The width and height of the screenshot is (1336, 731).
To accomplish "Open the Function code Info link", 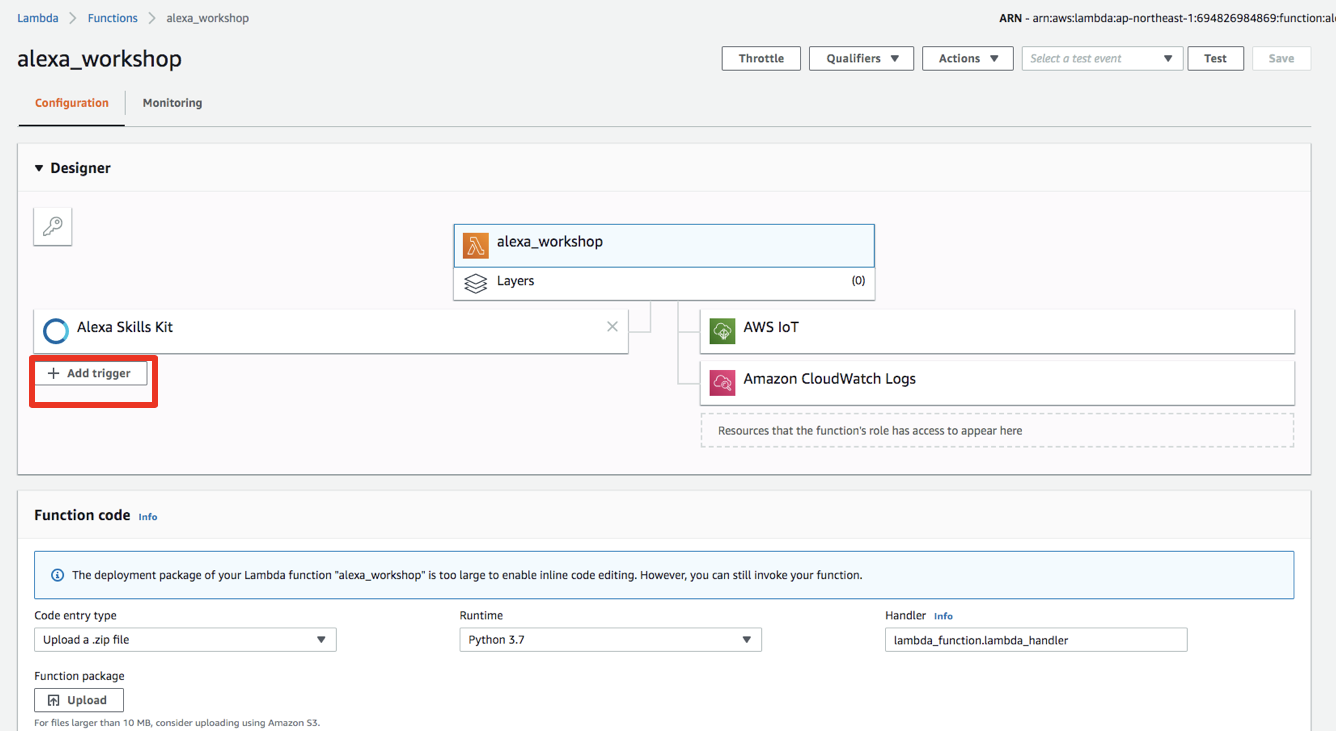I will 148,517.
